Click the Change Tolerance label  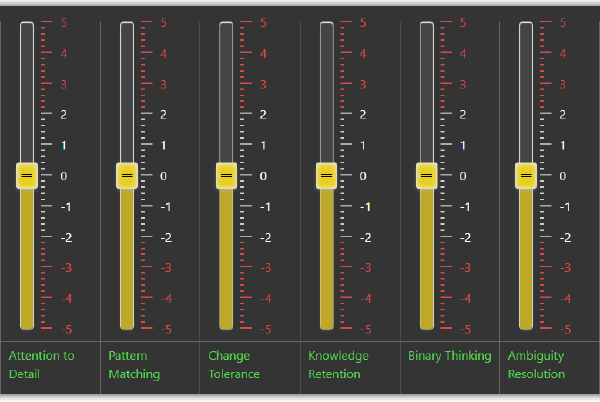[x=233, y=364]
